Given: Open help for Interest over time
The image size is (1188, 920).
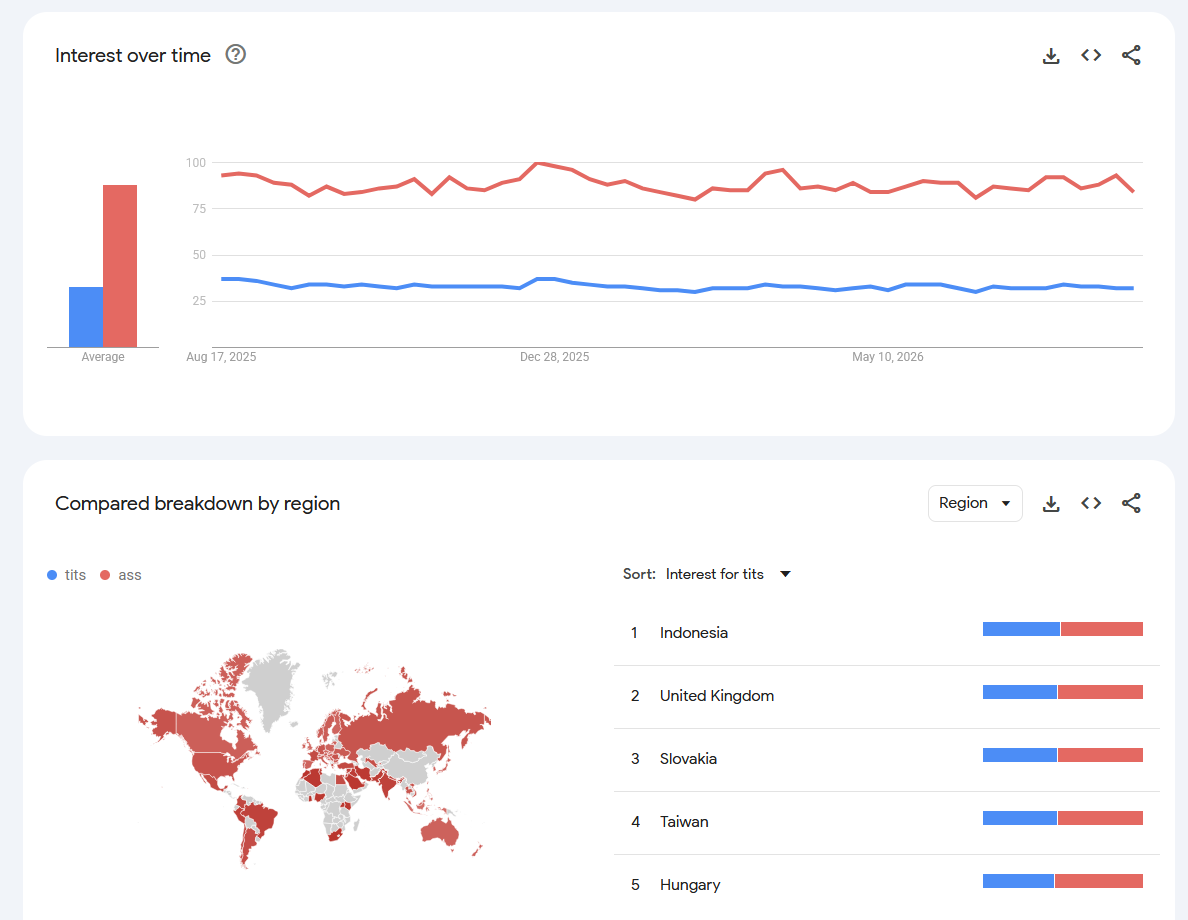Looking at the screenshot, I should pos(236,55).
